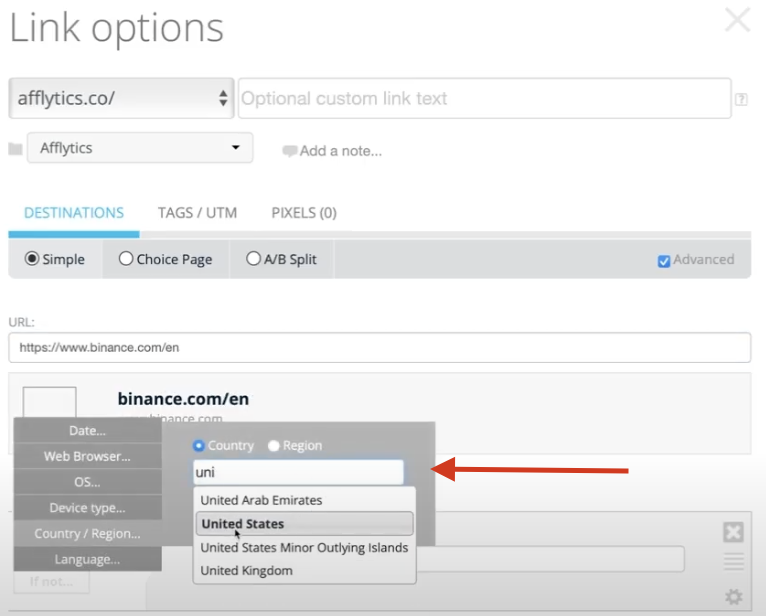Pick United States from suggestions
Screen dimensions: 766x616
tap(304, 524)
